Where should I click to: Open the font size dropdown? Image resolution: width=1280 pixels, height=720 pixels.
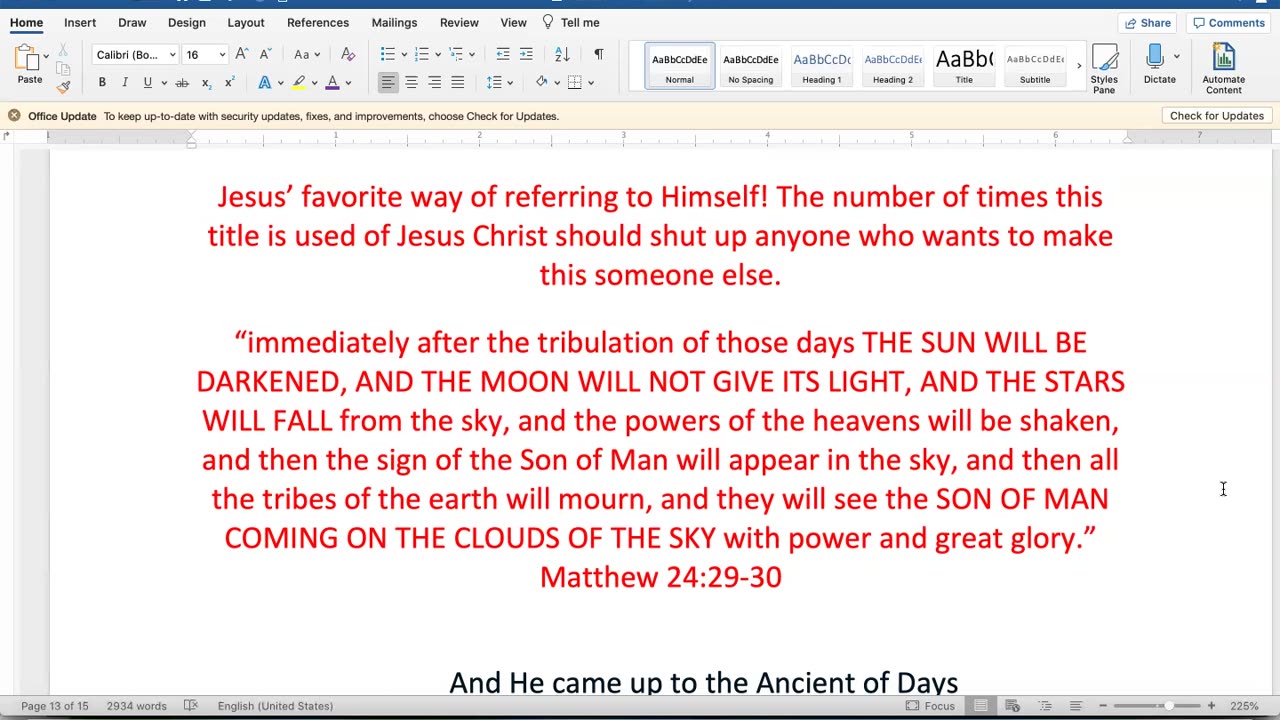222,55
